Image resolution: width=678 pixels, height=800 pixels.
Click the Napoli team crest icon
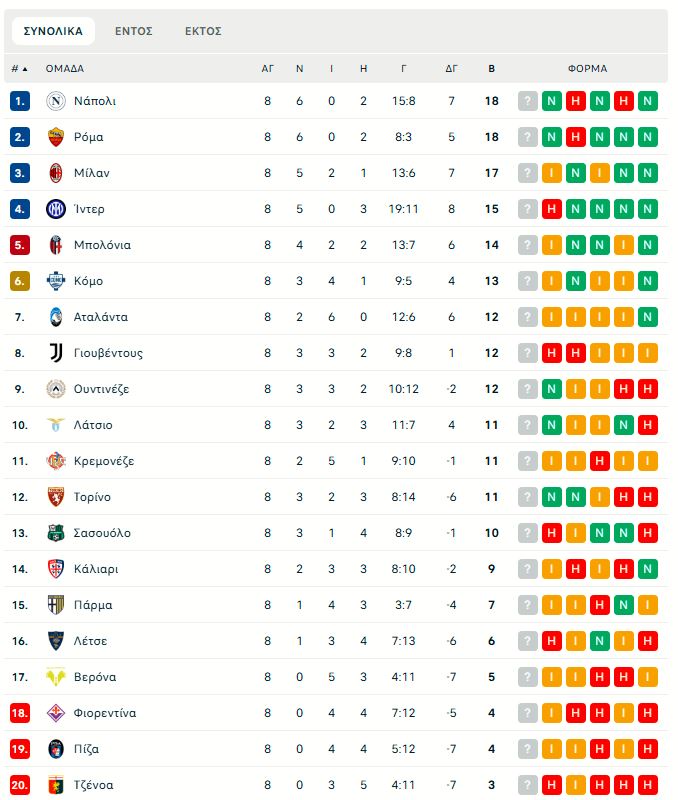pyautogui.click(x=55, y=101)
